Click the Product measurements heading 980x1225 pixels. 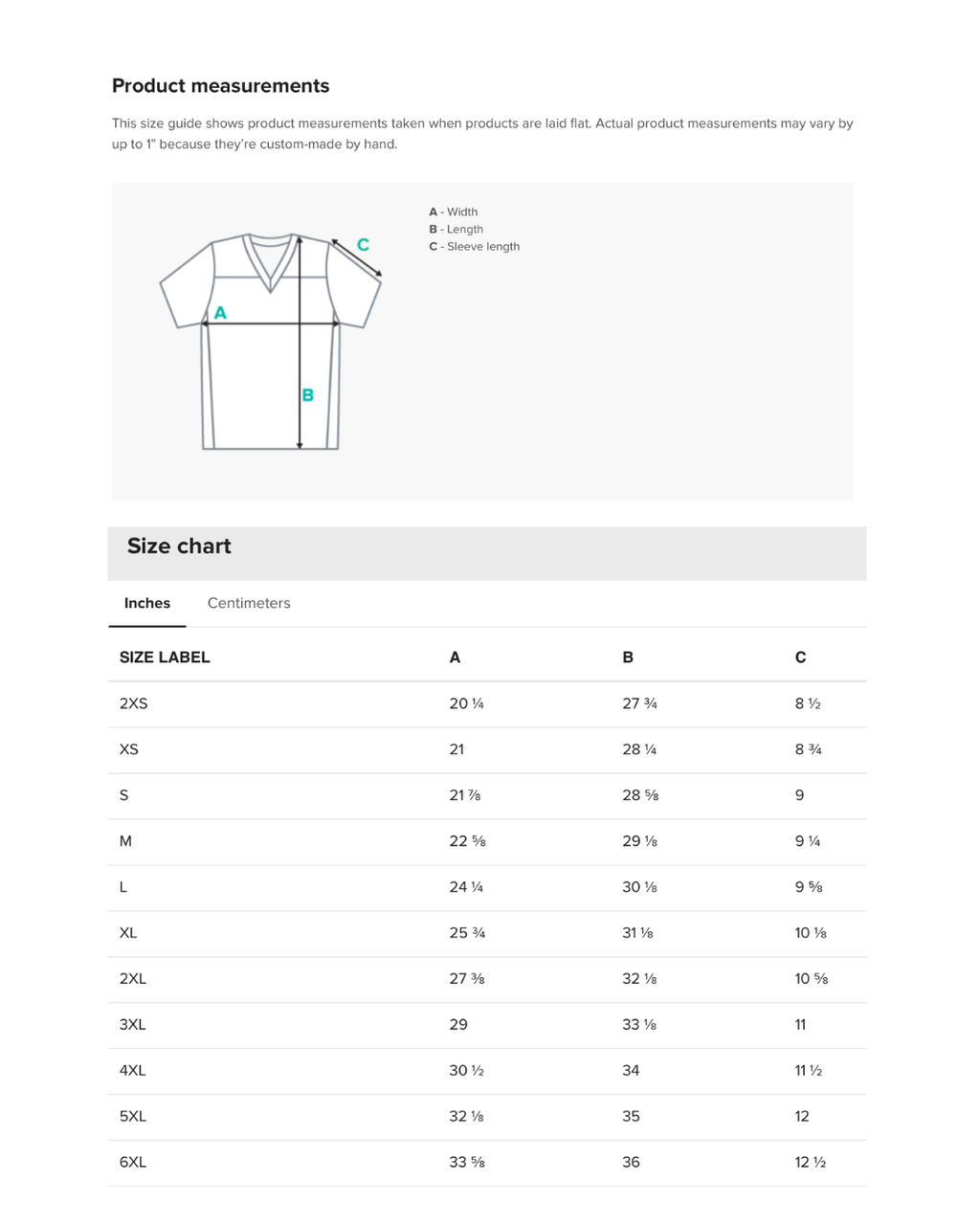[x=220, y=86]
